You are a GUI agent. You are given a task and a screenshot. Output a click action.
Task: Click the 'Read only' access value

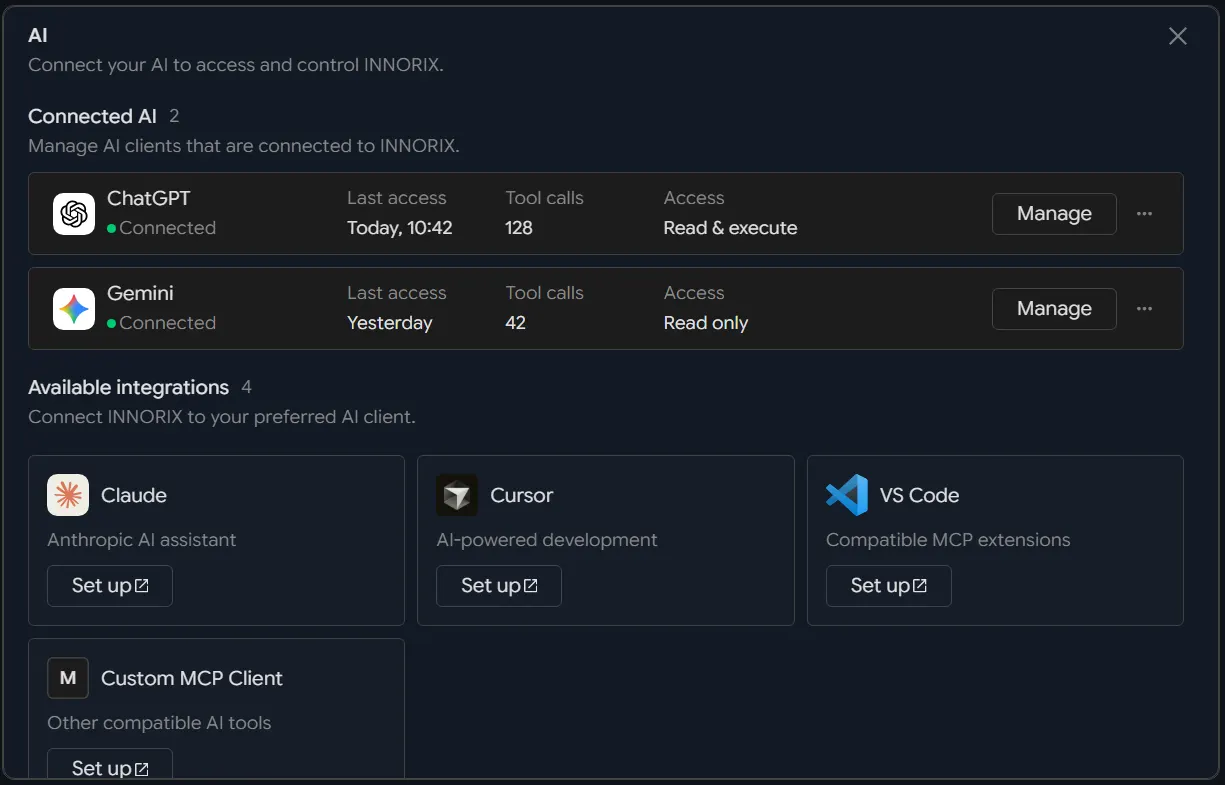click(x=706, y=323)
